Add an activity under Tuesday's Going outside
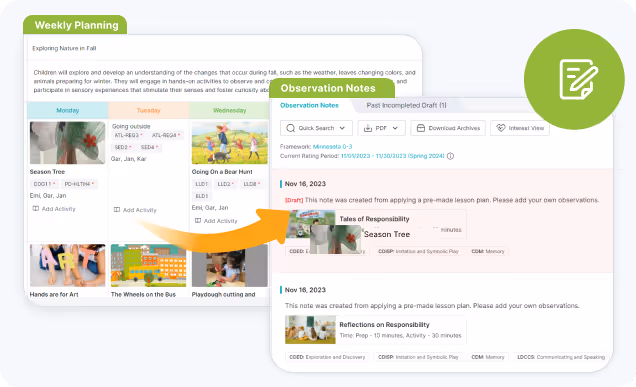This screenshot has width=636, height=387. click(x=135, y=210)
